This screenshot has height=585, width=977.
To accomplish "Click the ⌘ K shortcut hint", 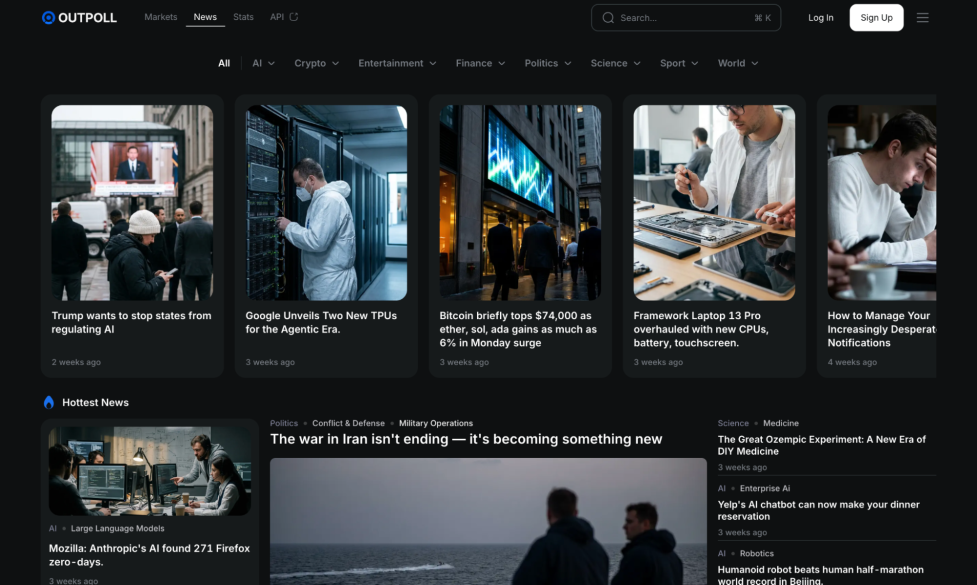I will [763, 17].
